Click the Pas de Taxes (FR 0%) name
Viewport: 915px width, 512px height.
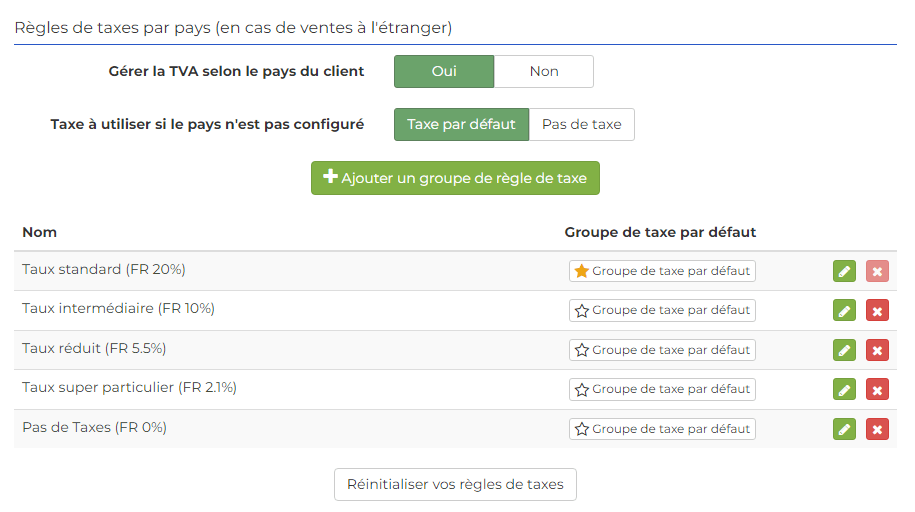click(95, 427)
